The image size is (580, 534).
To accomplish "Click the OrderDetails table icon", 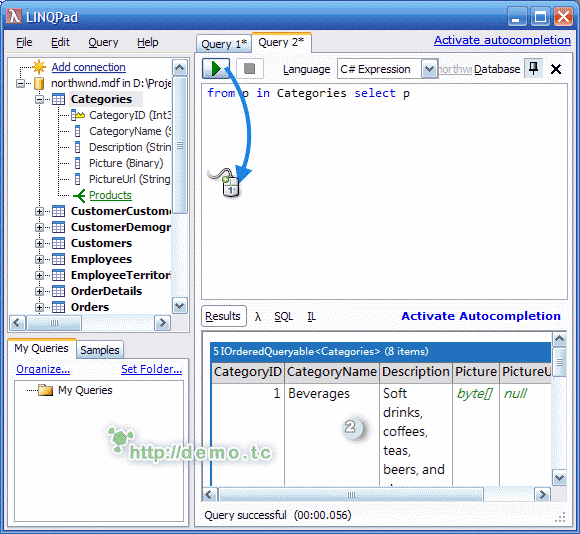I will [x=58, y=291].
